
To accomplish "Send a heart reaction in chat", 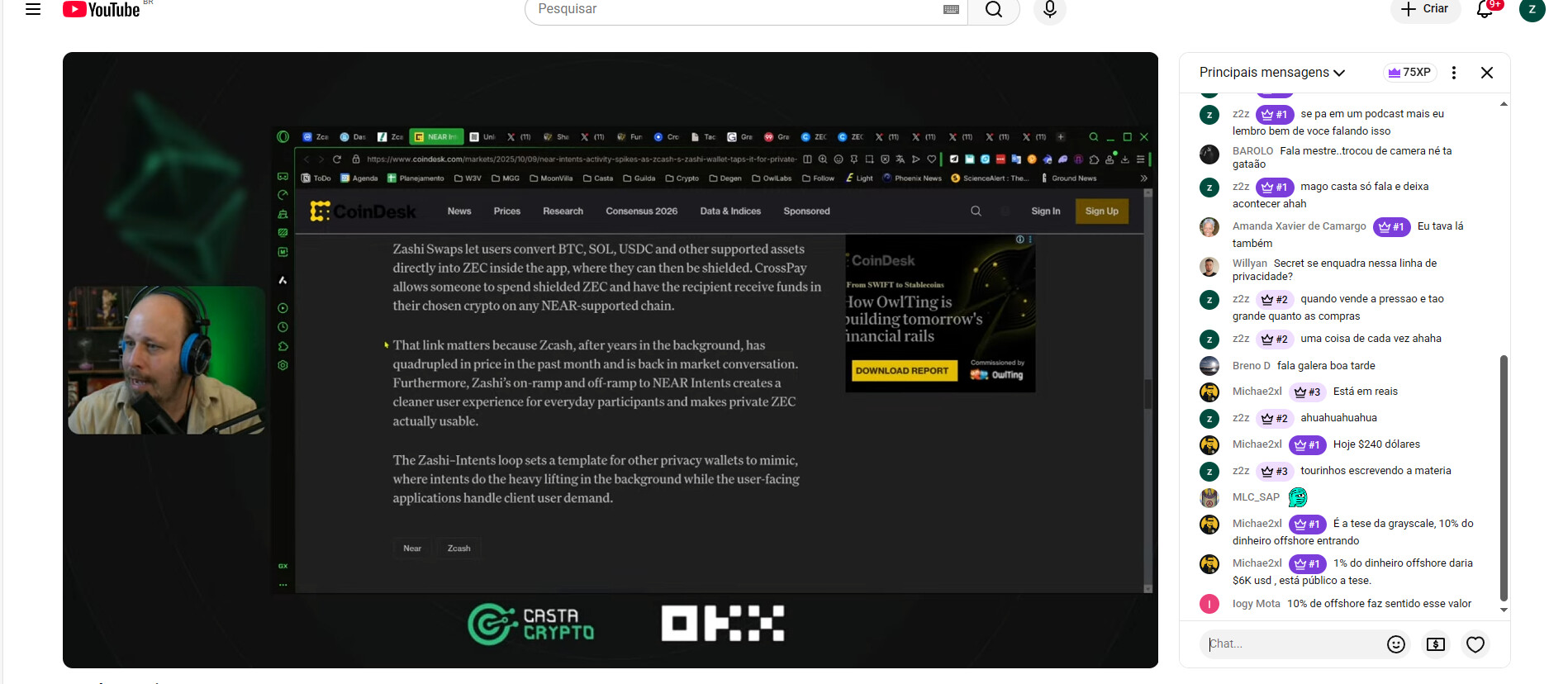I will coord(1475,644).
